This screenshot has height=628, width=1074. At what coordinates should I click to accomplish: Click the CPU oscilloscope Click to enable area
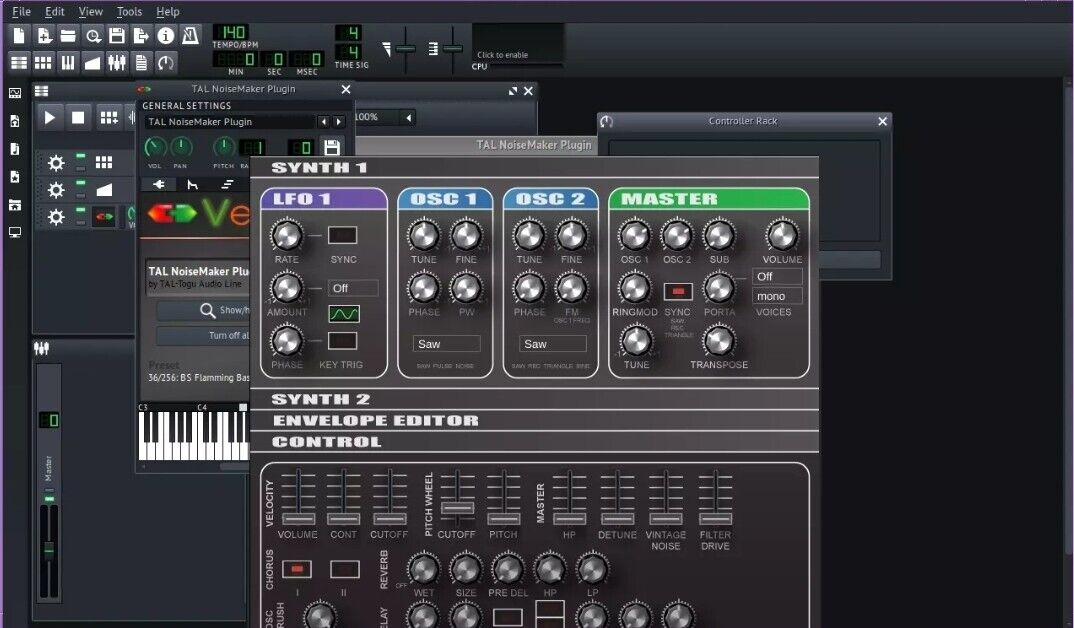(x=518, y=45)
